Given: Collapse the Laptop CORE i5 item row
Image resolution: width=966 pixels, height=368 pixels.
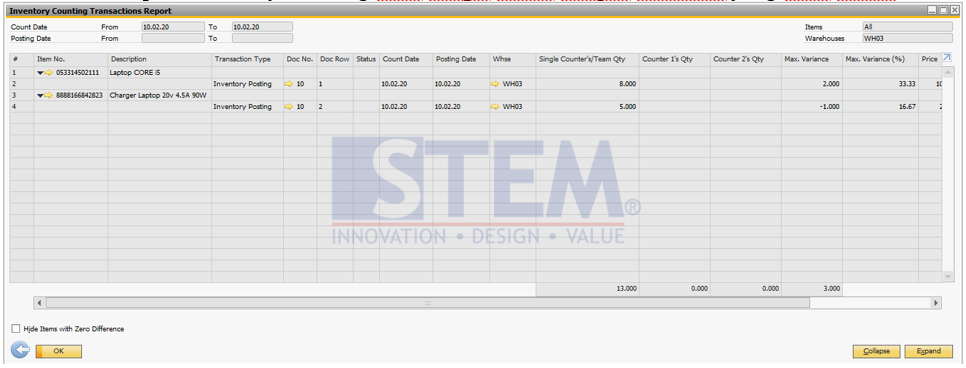Looking at the screenshot, I should [40, 73].
